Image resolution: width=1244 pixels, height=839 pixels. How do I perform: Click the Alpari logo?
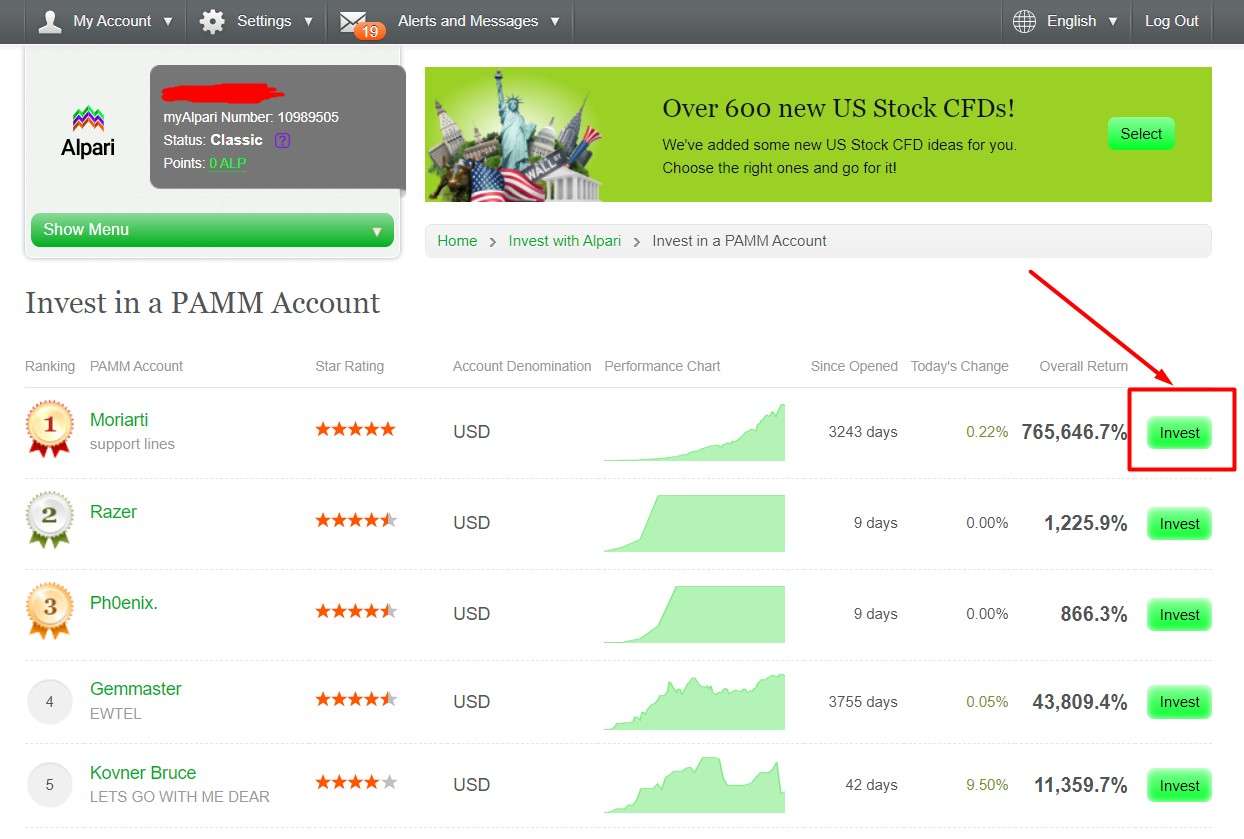(88, 132)
